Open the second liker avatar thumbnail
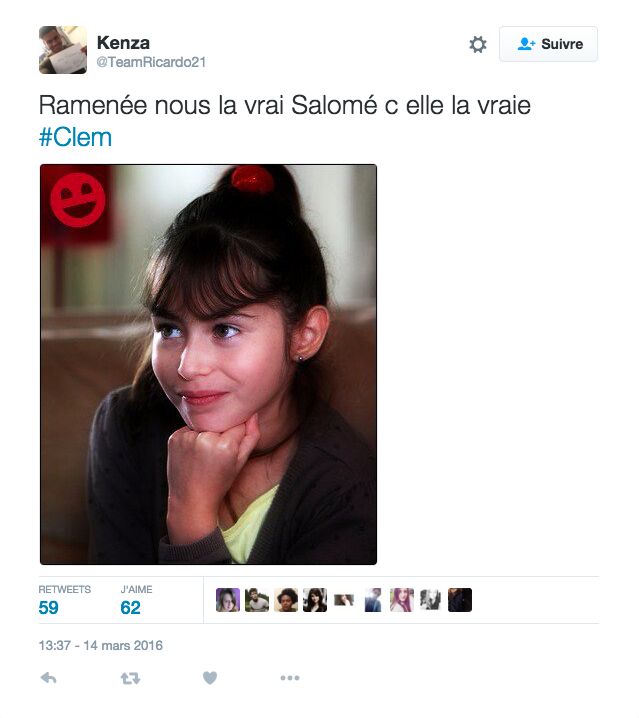Viewport: 639px width, 718px height. [257, 600]
